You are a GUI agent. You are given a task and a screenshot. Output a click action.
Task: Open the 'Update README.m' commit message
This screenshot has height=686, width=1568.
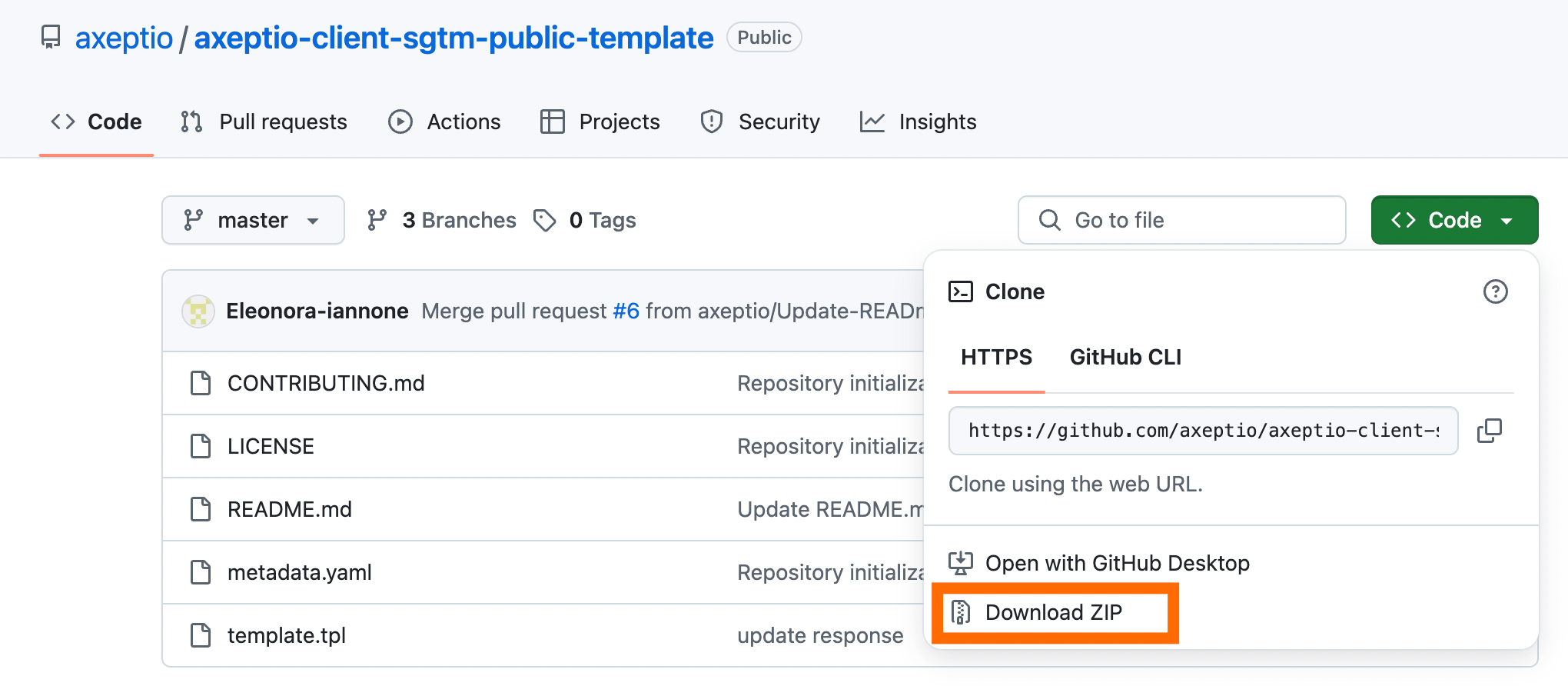(x=830, y=509)
